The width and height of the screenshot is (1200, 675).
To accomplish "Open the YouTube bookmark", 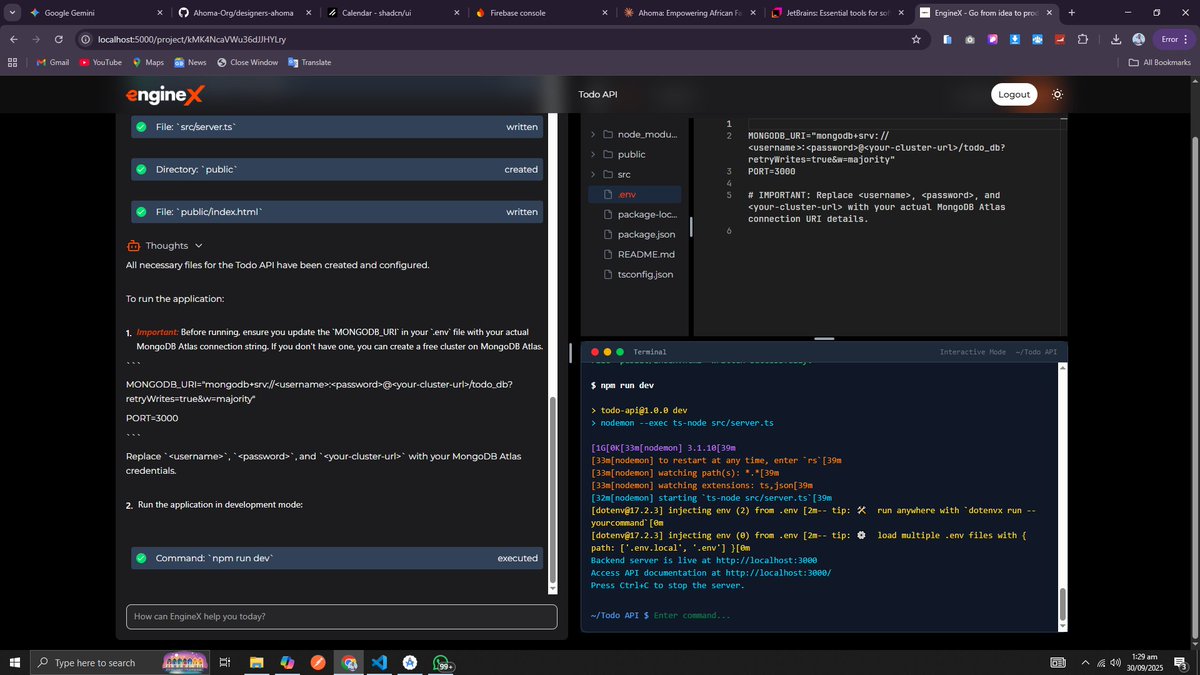I will pyautogui.click(x=100, y=62).
